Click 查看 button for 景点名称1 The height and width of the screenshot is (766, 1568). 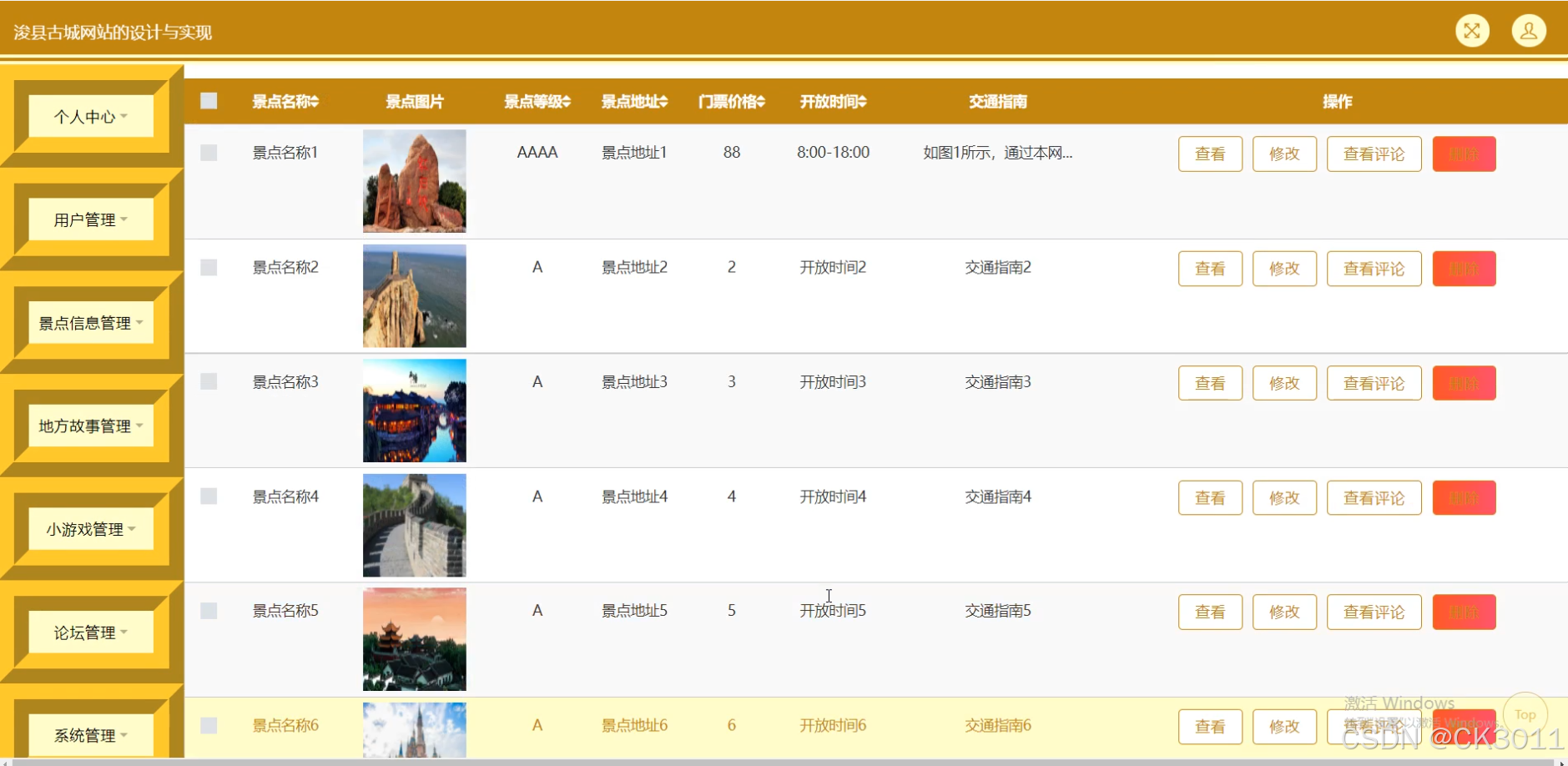[x=1210, y=154]
